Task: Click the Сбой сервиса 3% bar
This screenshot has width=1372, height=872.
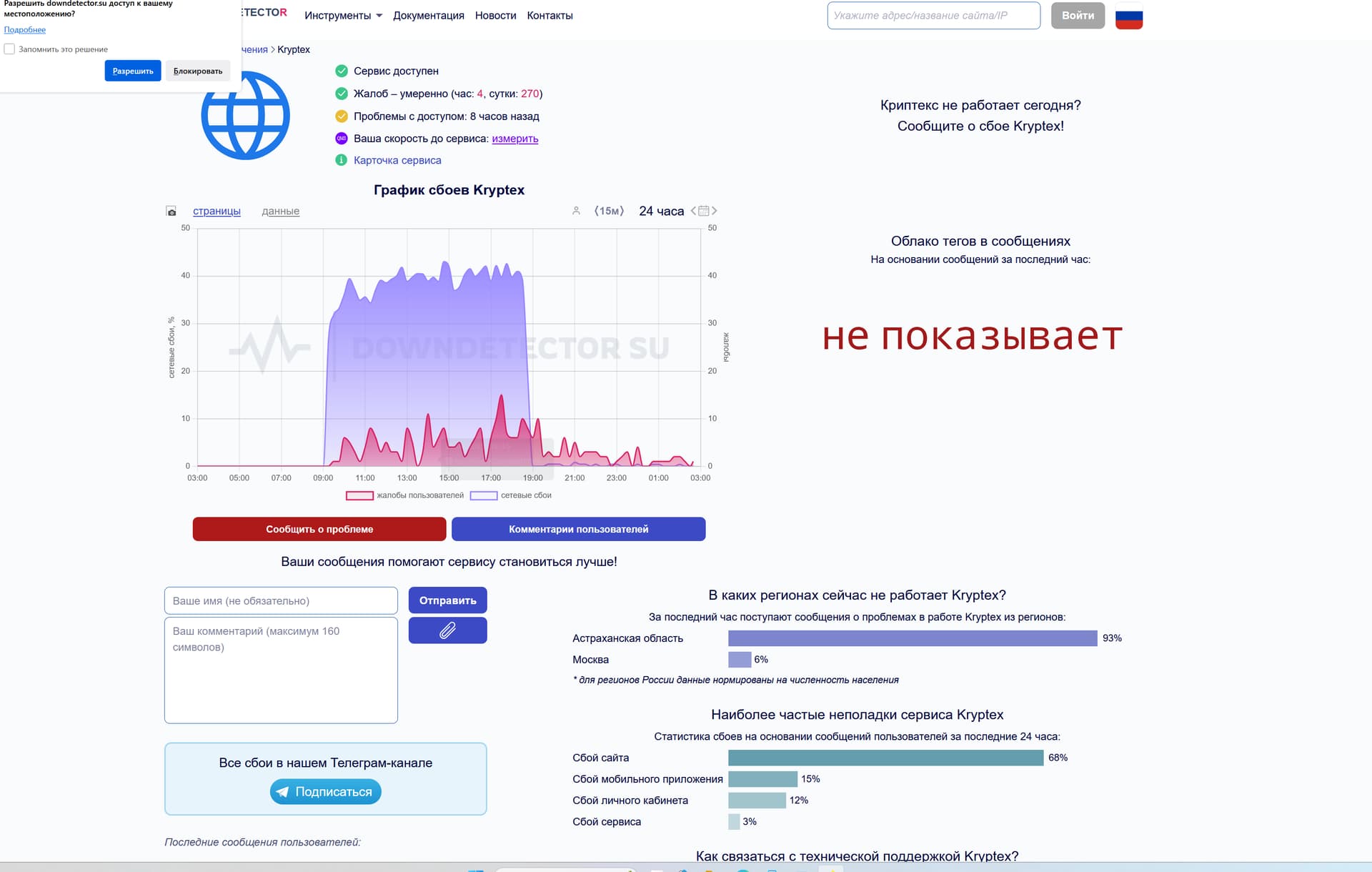Action: coord(734,822)
